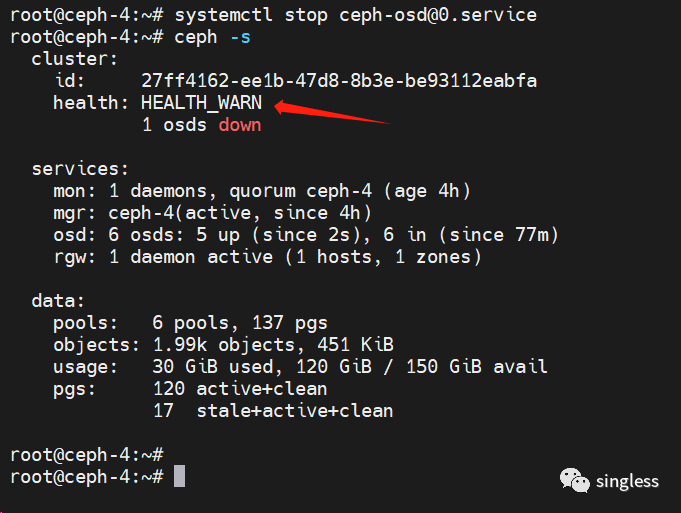Click the HEALTH_WARN status text
The height and width of the screenshot is (513, 681).
pyautogui.click(x=201, y=103)
